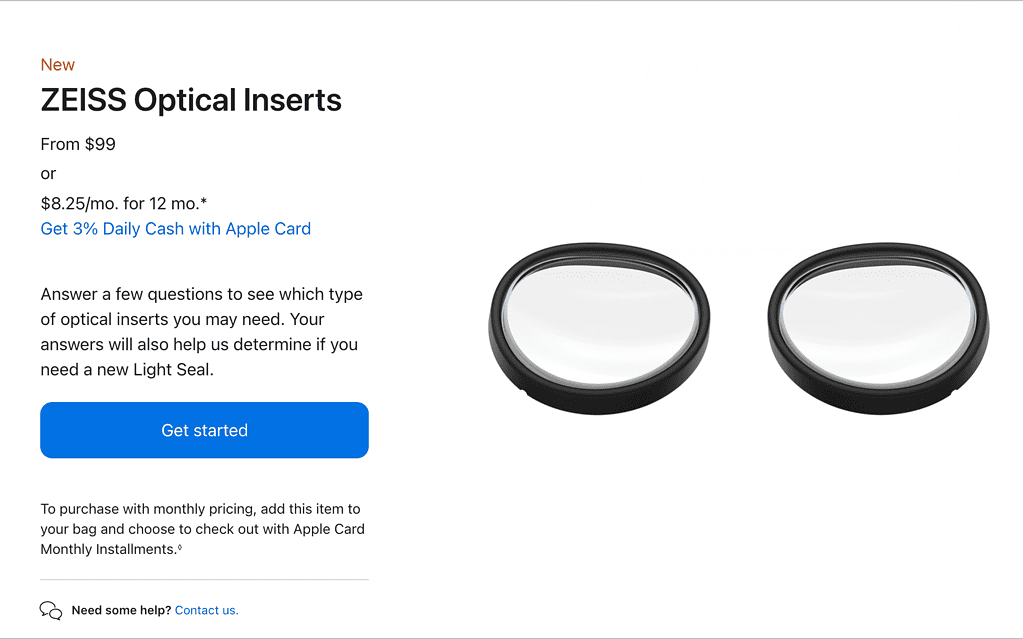Click the From $99 price text
1023x639 pixels.
(x=78, y=144)
